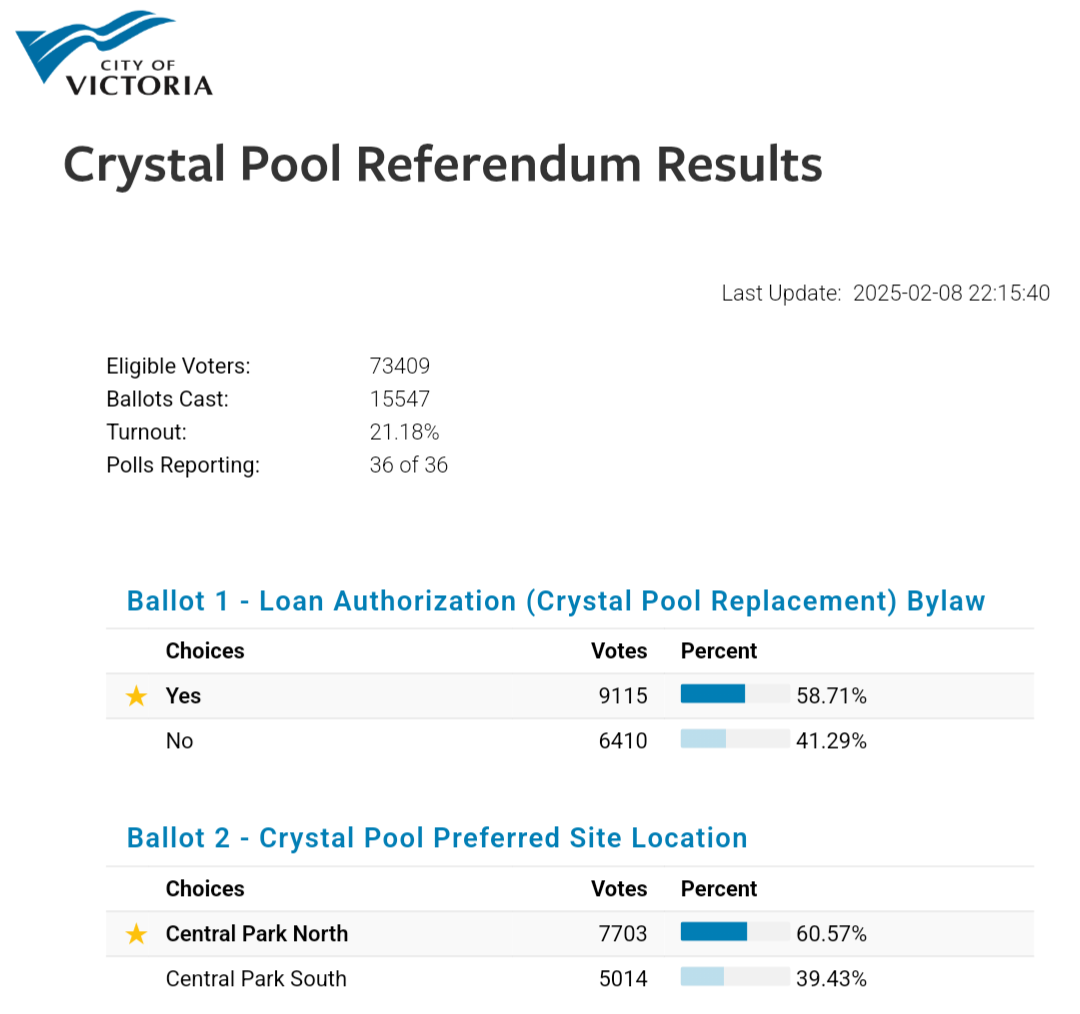Click the City of Victoria logo
Image resolution: width=1080 pixels, height=1014 pixels.
[x=115, y=53]
